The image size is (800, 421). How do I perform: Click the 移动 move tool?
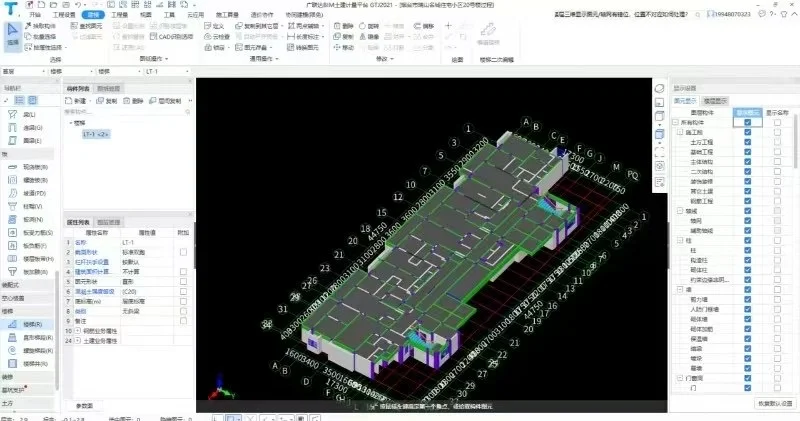click(x=343, y=47)
